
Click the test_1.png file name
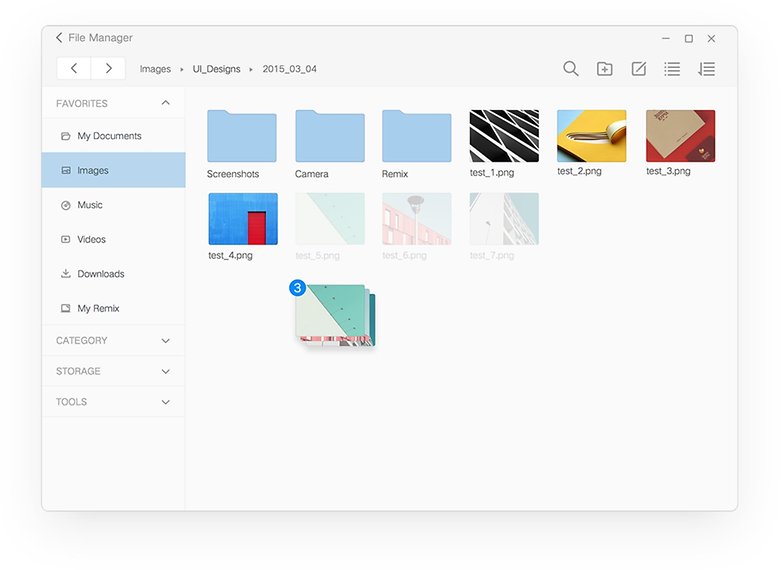(x=492, y=173)
